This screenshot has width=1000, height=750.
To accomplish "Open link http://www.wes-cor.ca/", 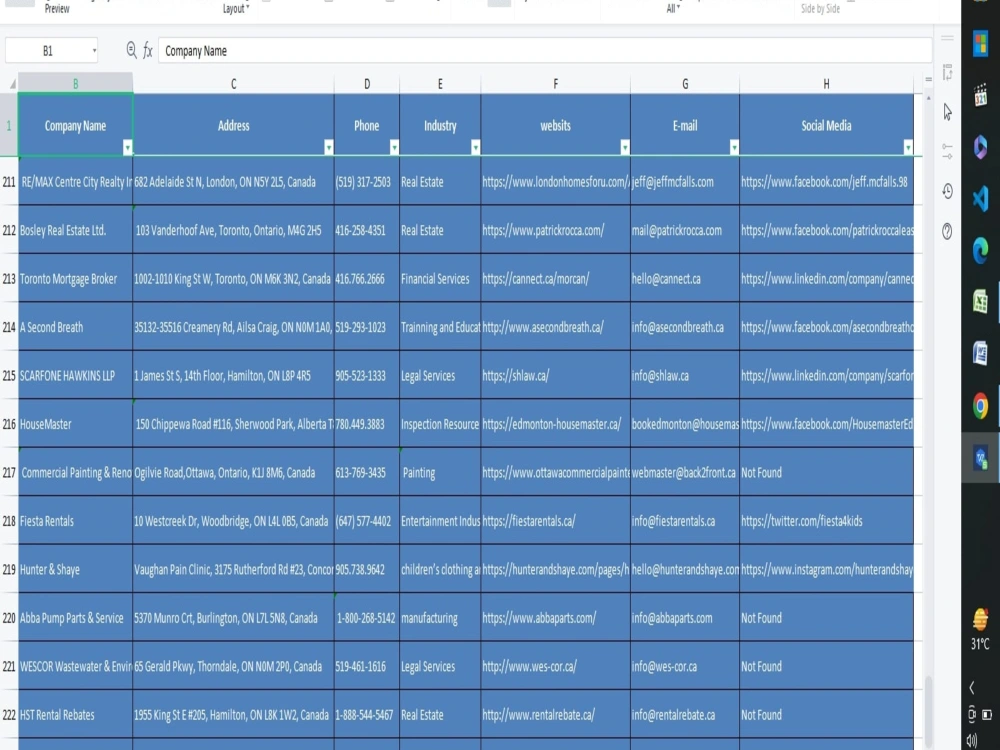I will click(x=529, y=666).
